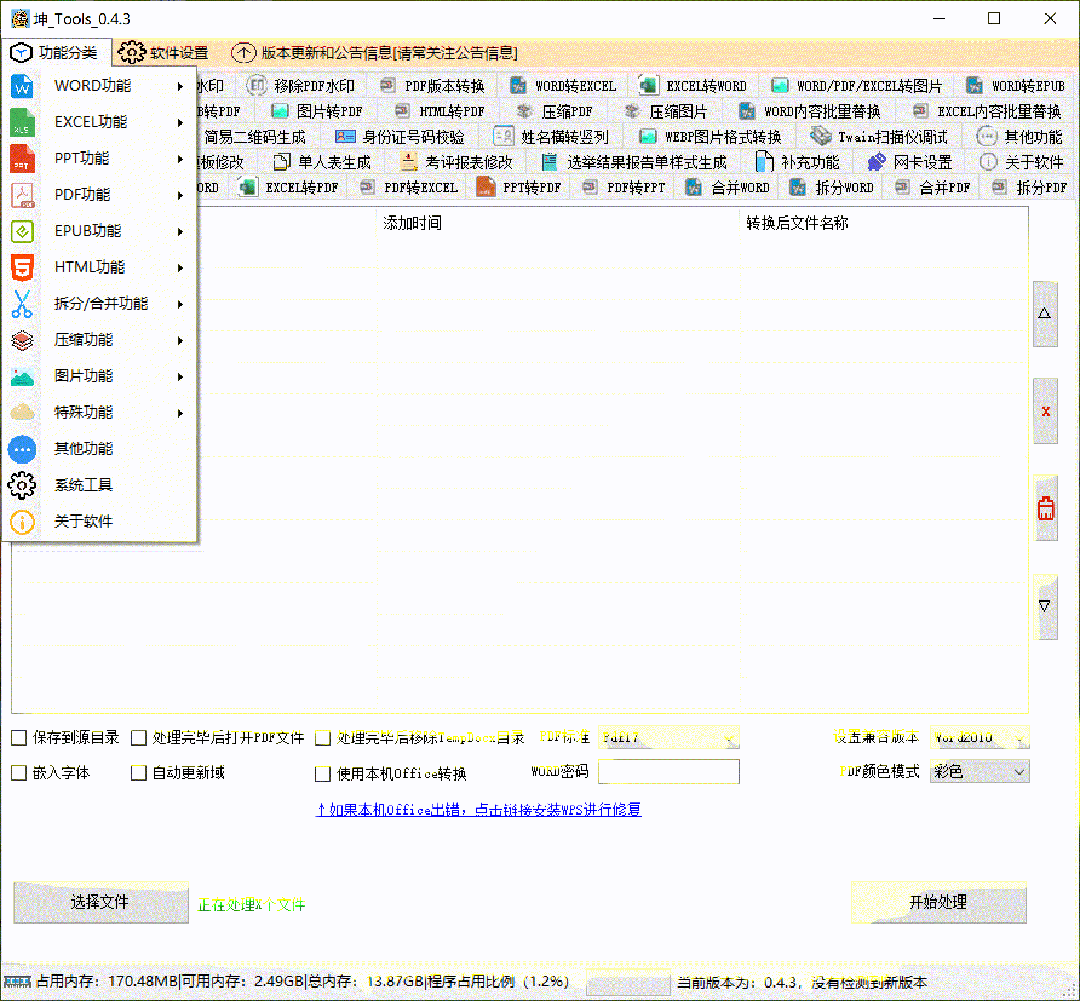The width and height of the screenshot is (1080, 1001).
Task: Expand EXCEL功能 submenu
Action: point(100,123)
